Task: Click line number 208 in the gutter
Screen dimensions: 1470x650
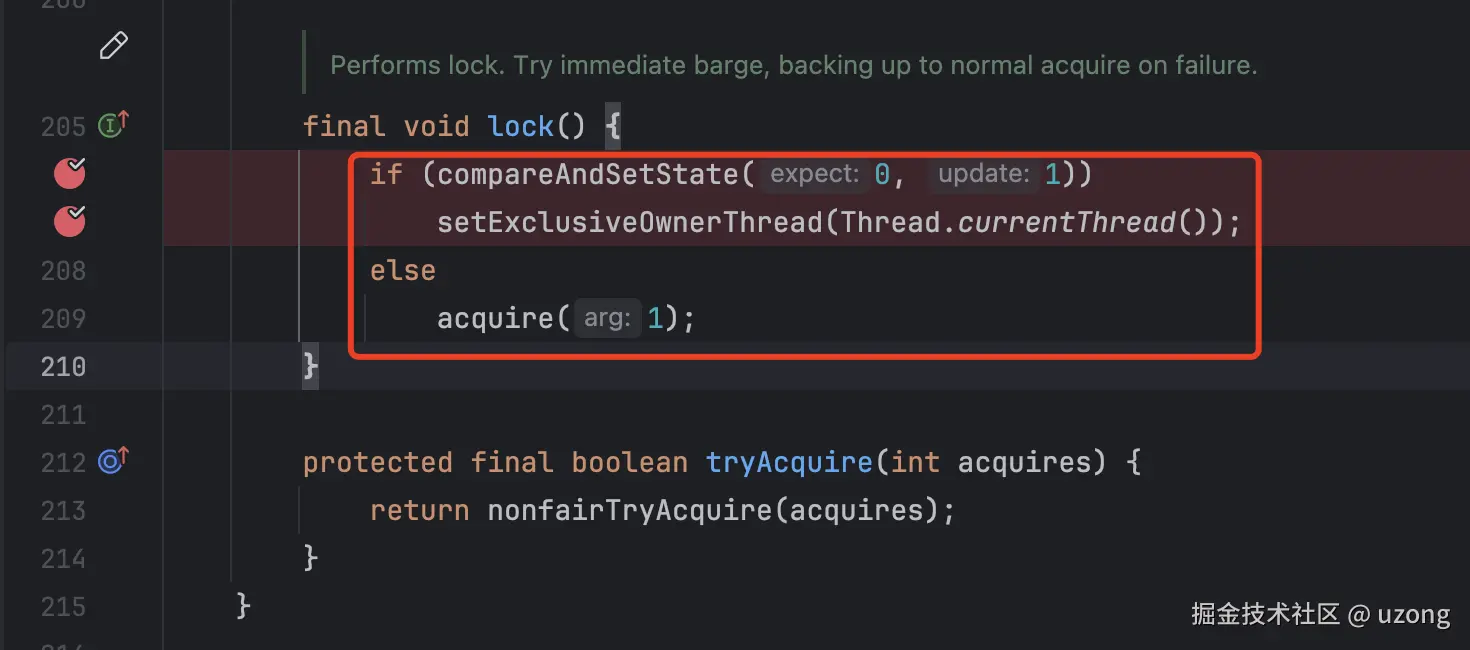Action: pyautogui.click(x=63, y=271)
